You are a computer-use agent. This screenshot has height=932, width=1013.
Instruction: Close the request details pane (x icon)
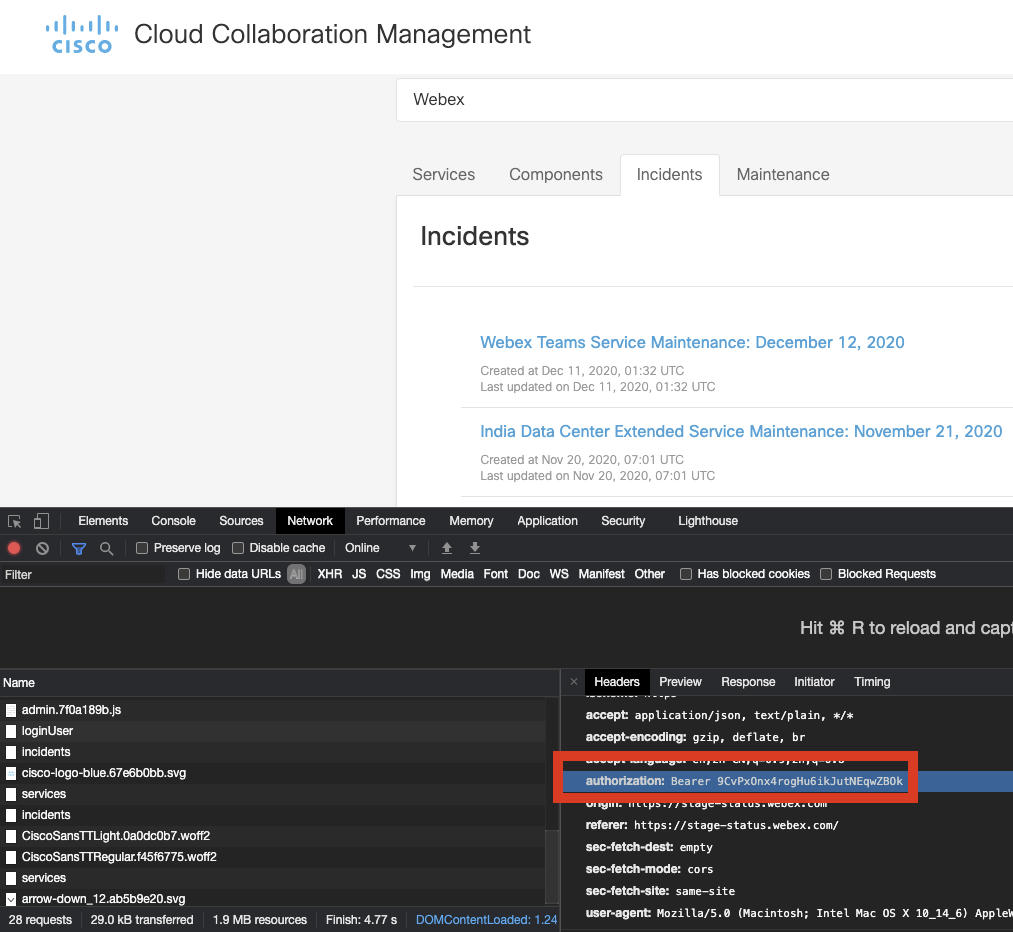[x=574, y=682]
